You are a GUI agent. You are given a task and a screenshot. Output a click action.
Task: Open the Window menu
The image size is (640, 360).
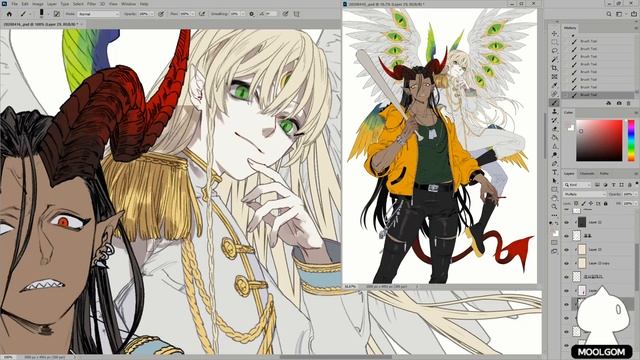click(x=128, y=4)
